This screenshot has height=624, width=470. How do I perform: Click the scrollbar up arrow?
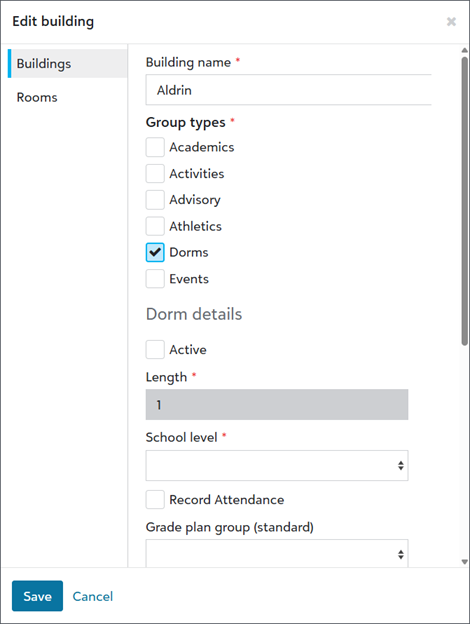pos(464,51)
